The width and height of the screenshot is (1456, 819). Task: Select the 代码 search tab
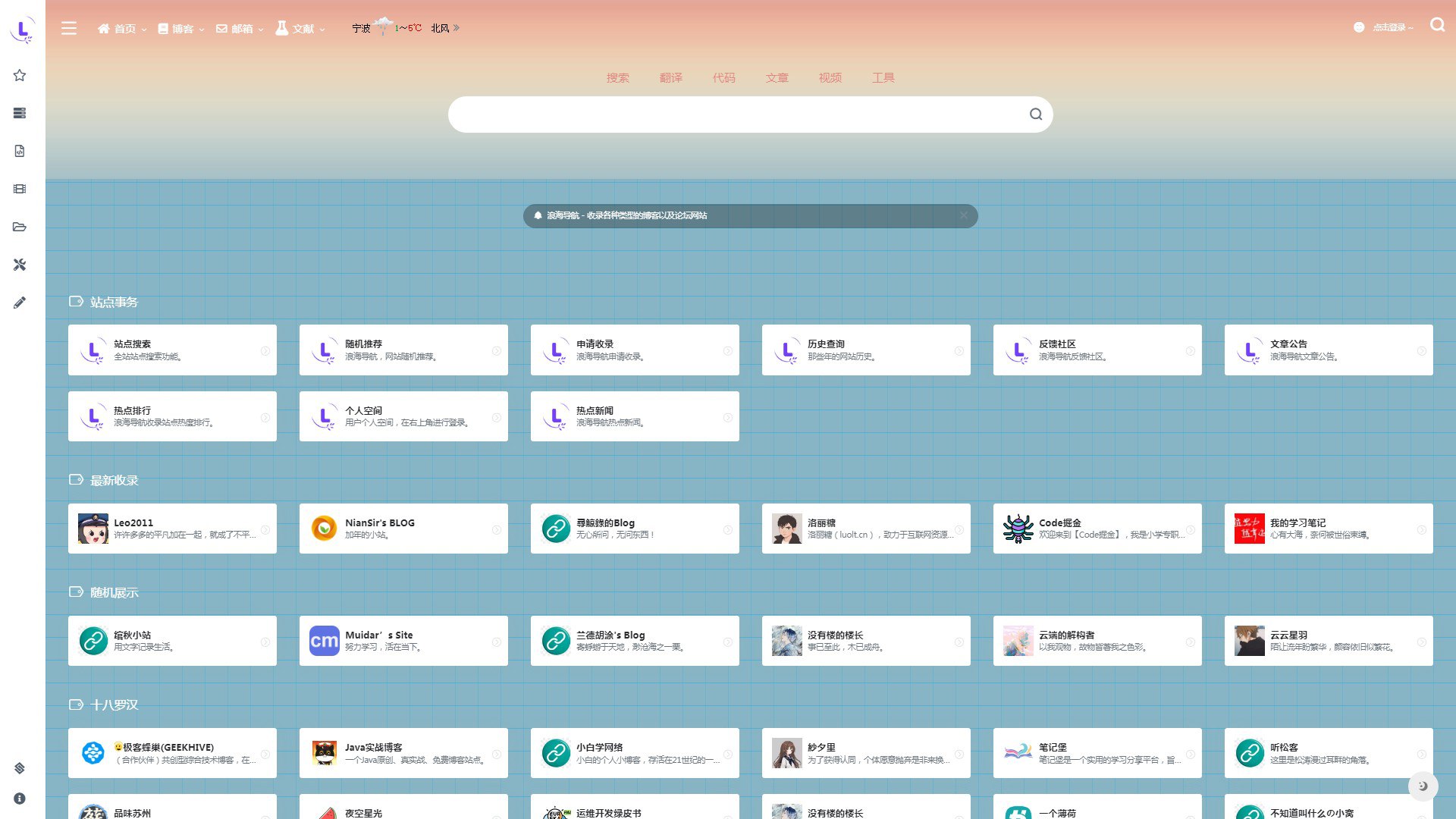point(723,77)
